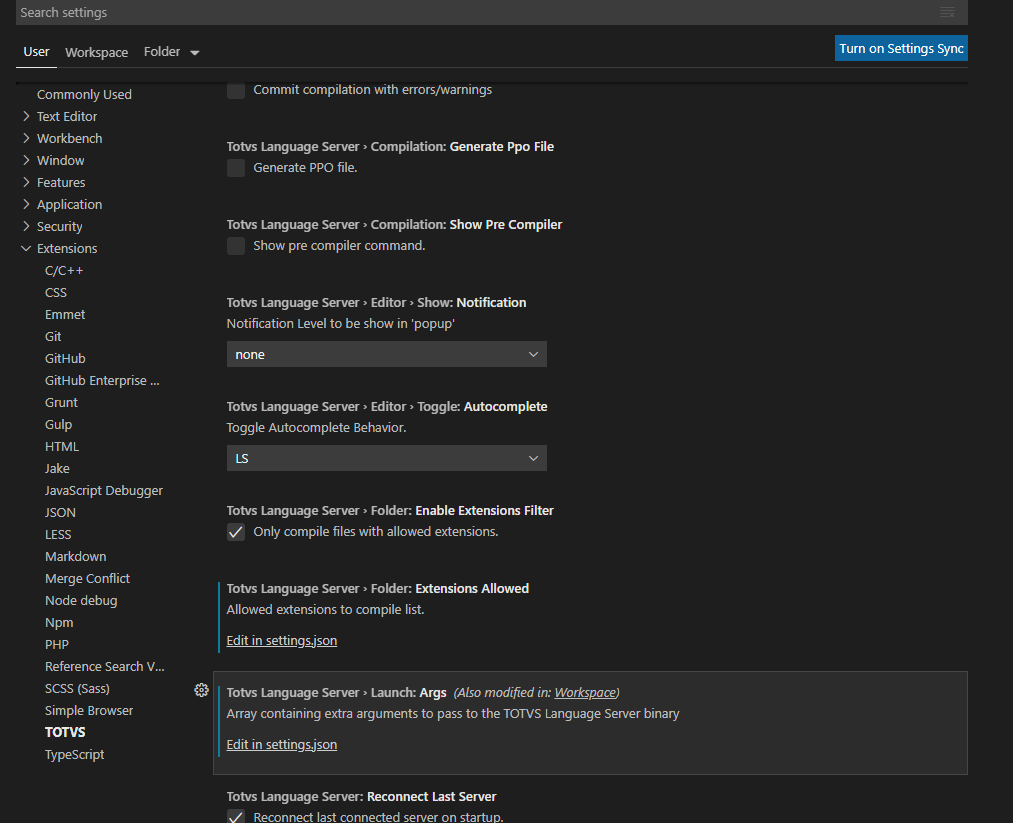
Task: Enable Commit compilation with errors/warnings
Action: [x=235, y=89]
